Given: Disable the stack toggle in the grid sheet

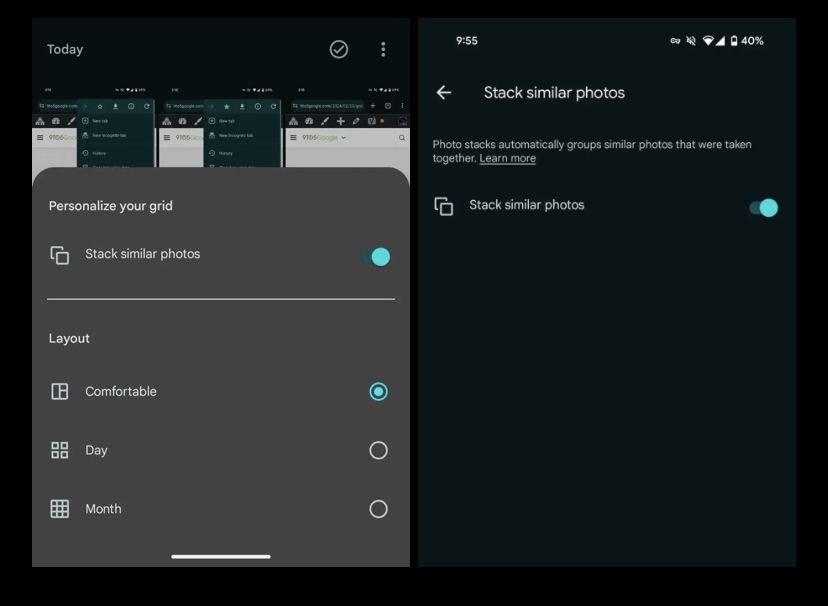Looking at the screenshot, I should (376, 257).
